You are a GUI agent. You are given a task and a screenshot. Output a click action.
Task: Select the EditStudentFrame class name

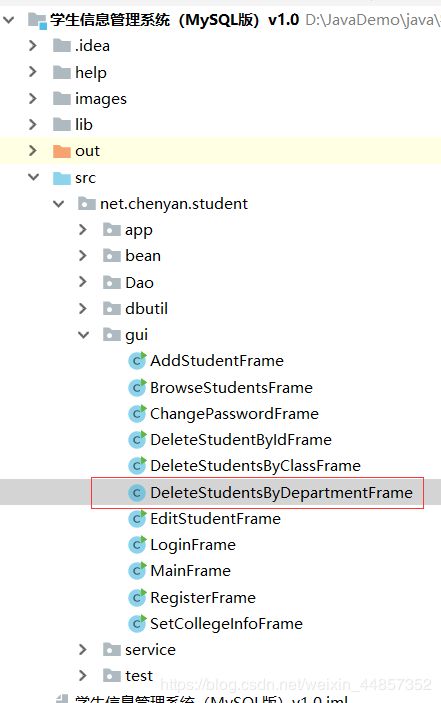(216, 519)
